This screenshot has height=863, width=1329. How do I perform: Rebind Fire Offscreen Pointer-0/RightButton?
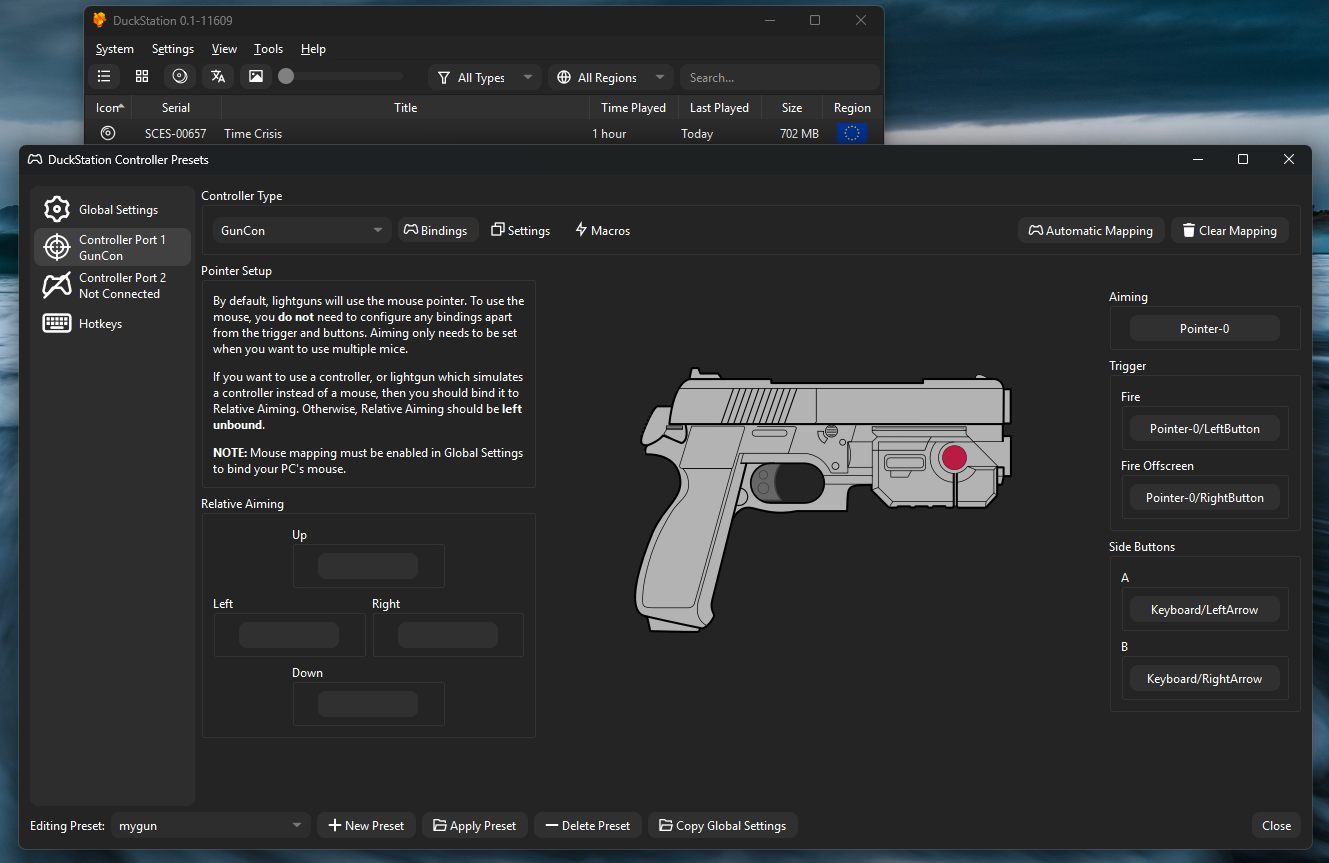pyautogui.click(x=1205, y=497)
